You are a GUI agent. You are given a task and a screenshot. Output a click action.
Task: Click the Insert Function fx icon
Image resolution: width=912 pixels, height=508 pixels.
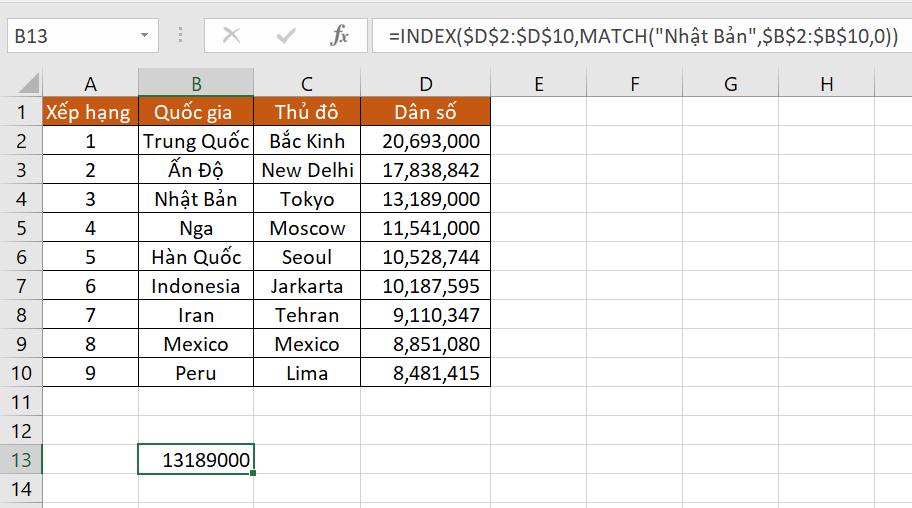(340, 36)
